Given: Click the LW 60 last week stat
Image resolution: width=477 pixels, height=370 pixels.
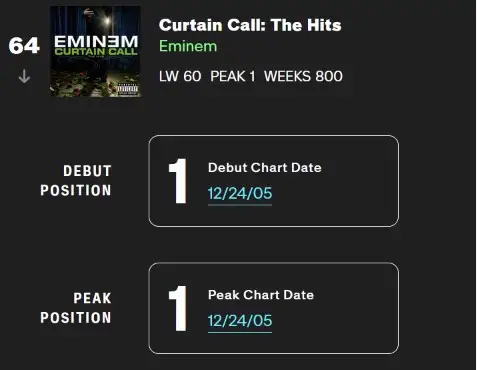Looking at the screenshot, I should tap(180, 76).
